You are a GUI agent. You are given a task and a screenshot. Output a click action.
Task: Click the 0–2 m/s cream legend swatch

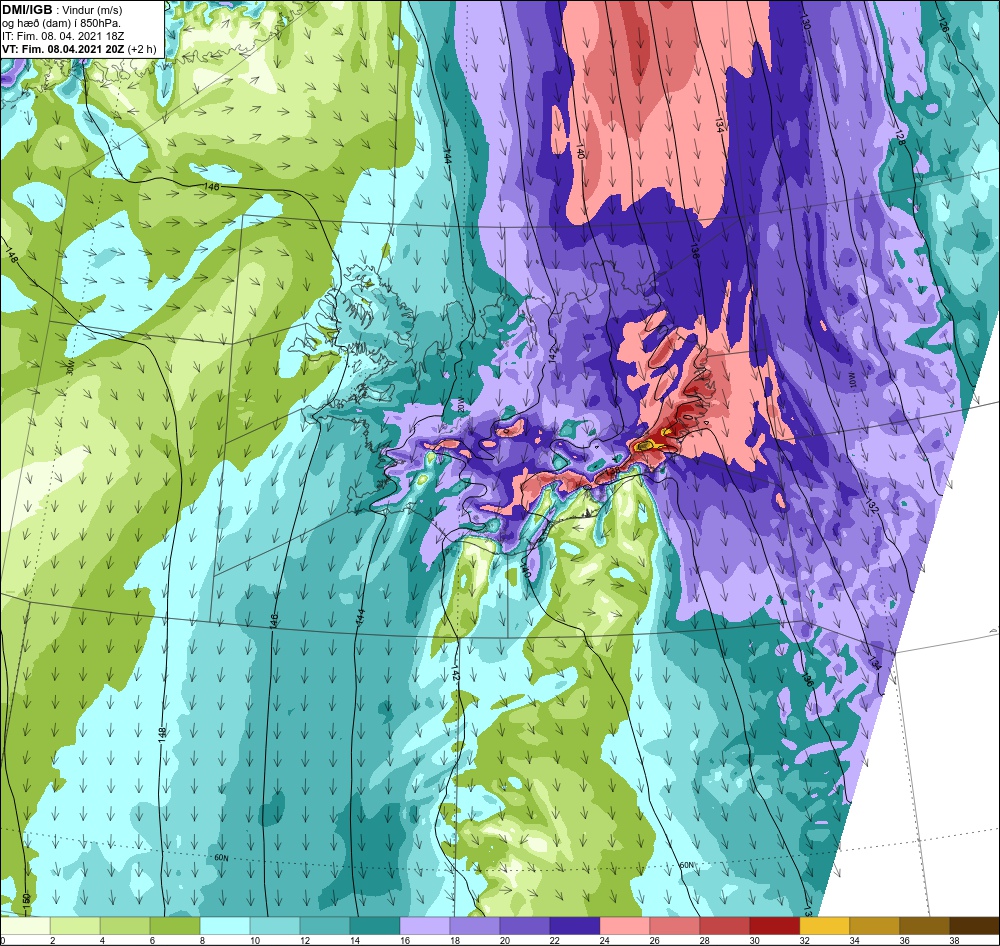click(x=26, y=926)
